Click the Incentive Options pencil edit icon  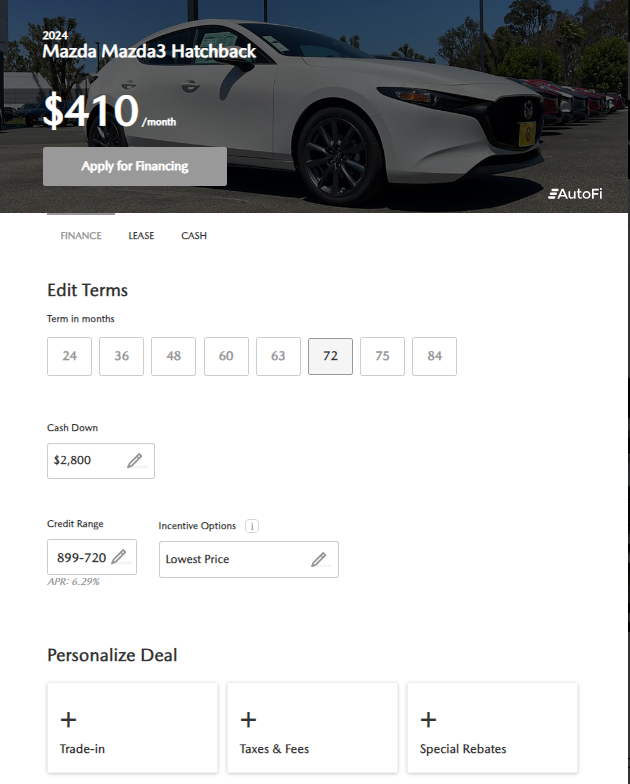tap(319, 559)
